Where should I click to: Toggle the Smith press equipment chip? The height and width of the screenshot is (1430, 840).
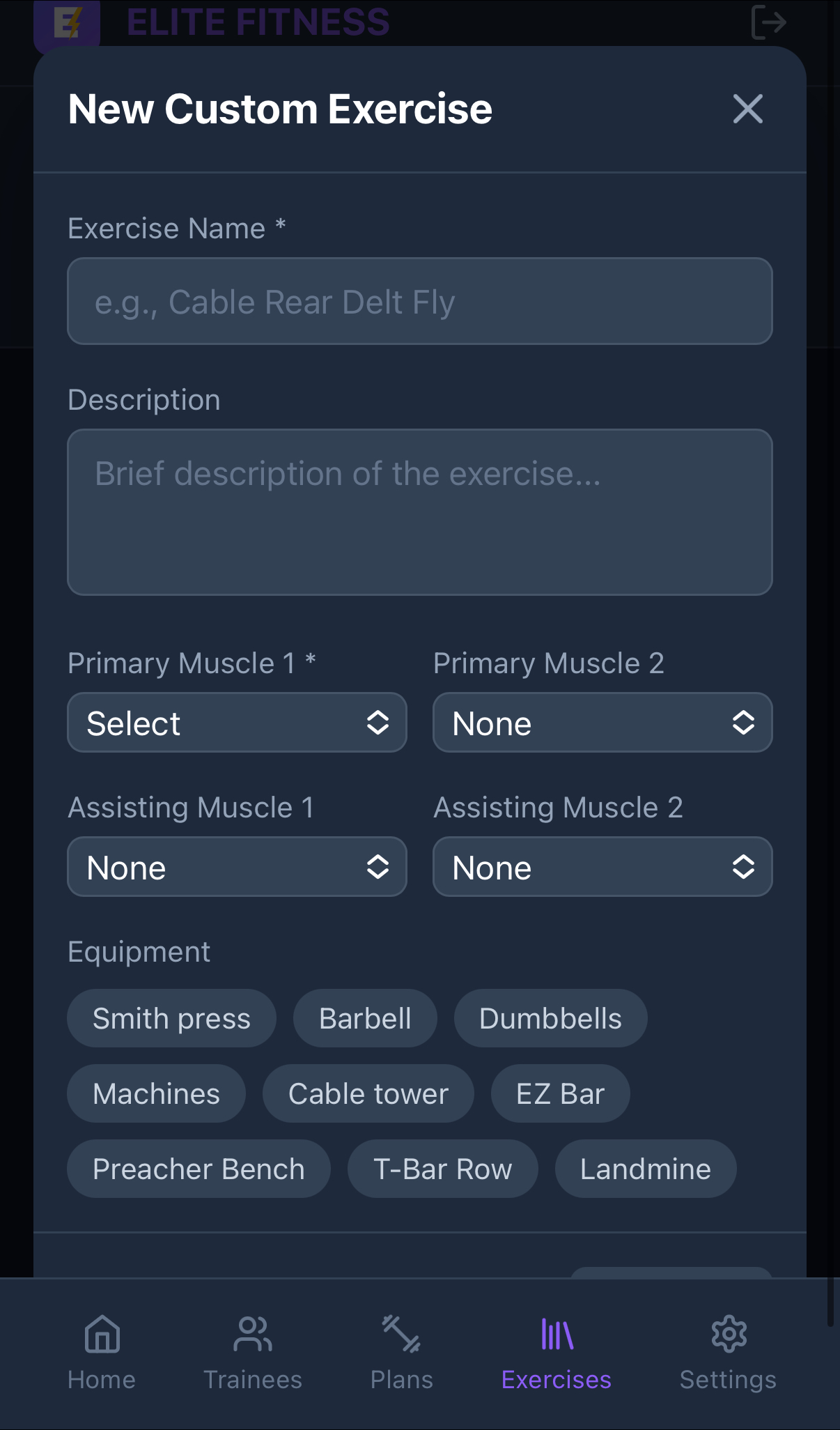pos(171,1018)
